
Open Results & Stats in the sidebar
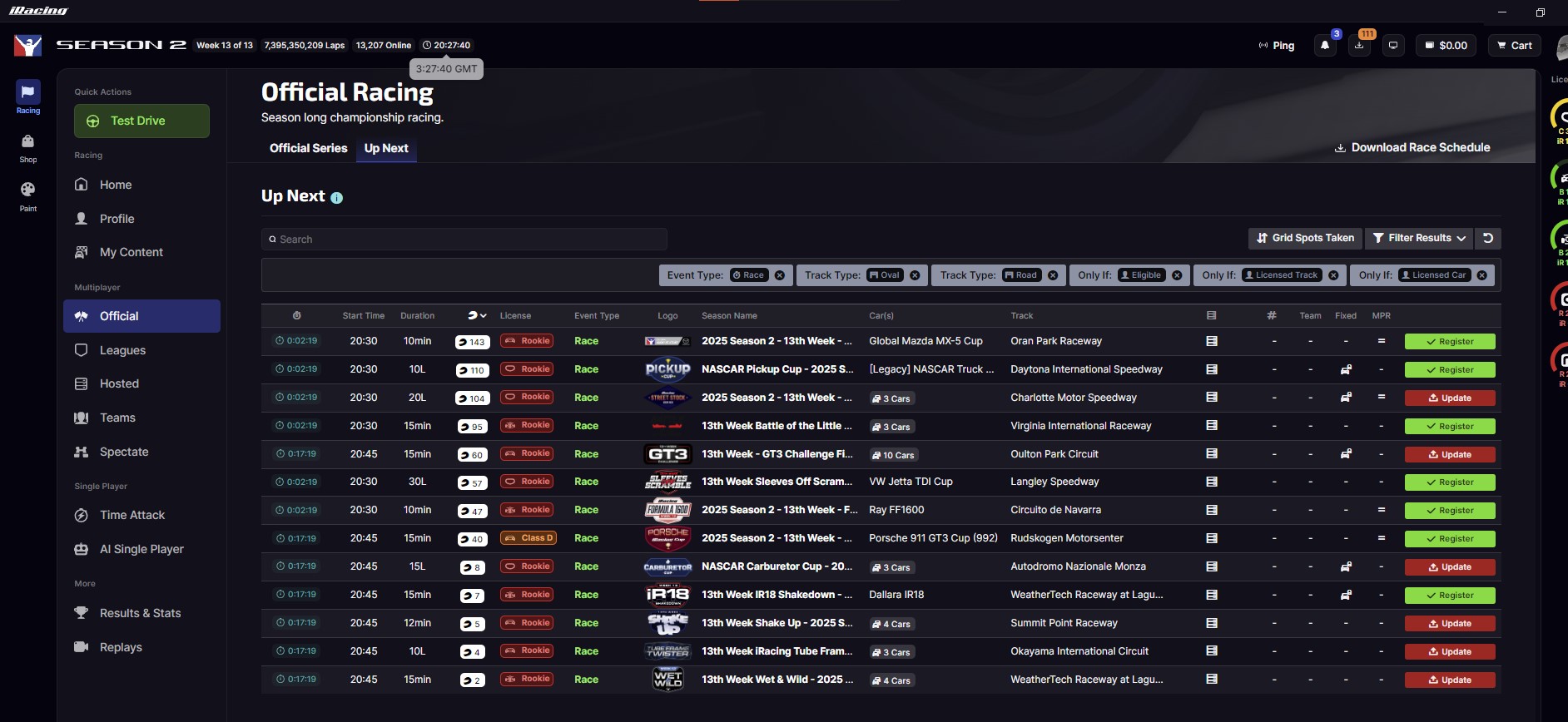point(140,613)
